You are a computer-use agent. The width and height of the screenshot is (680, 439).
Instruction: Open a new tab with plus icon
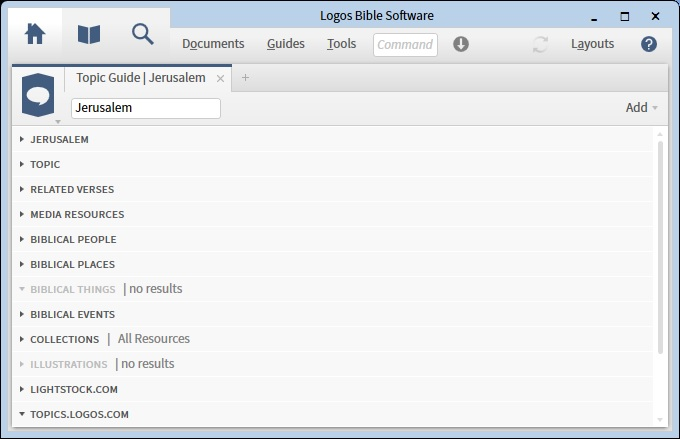(x=246, y=78)
